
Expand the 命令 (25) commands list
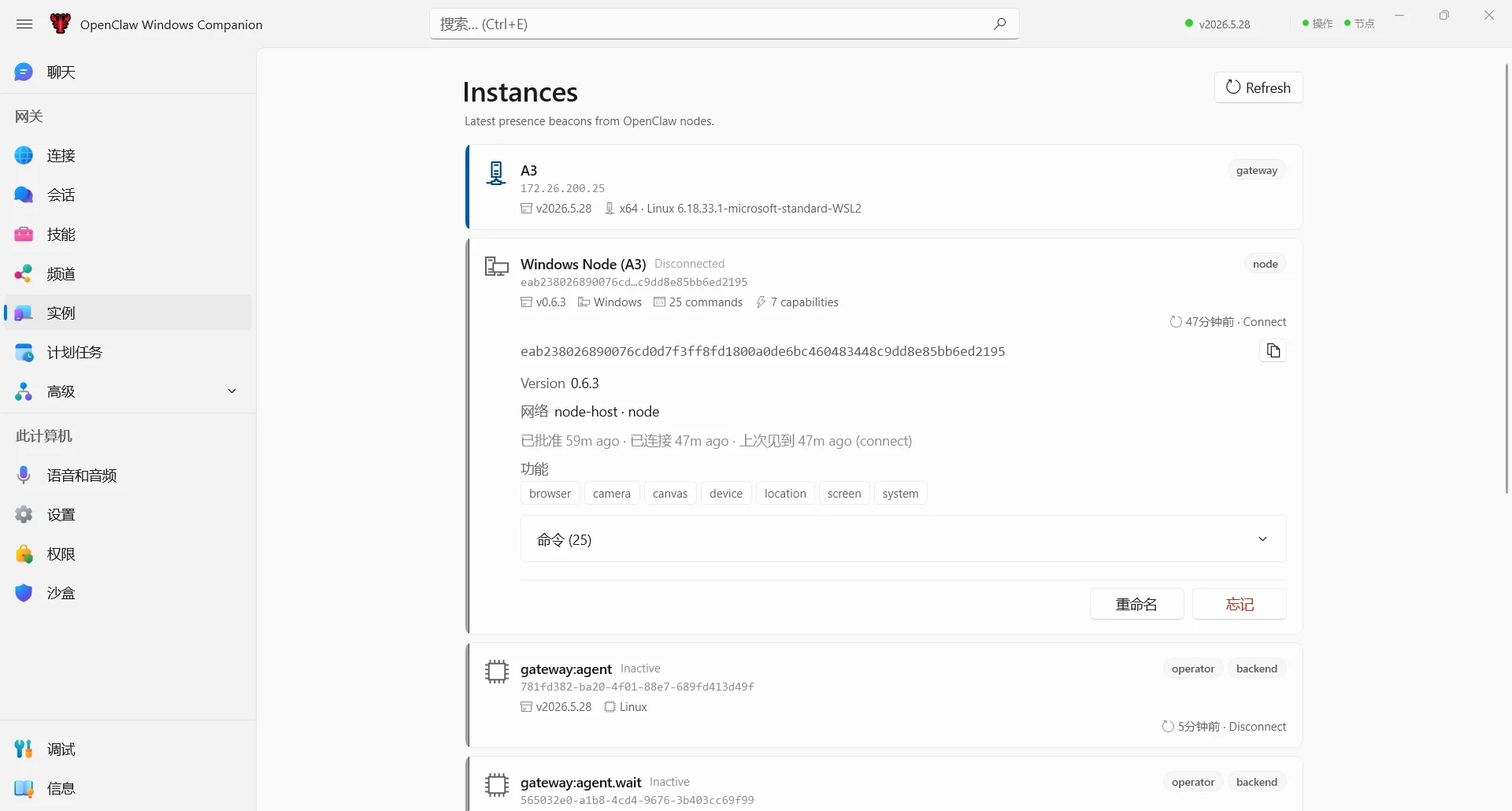[x=903, y=539]
